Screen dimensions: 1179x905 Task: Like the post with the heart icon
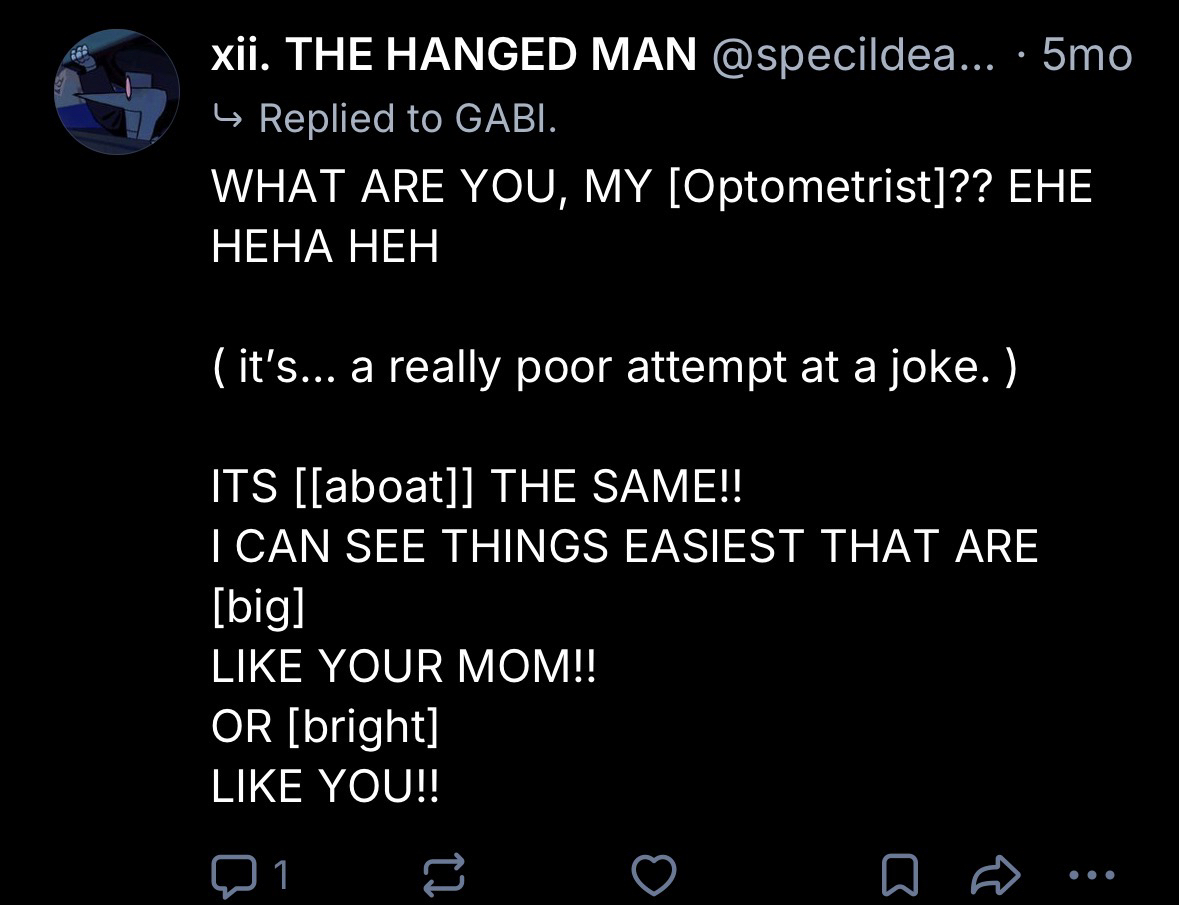(x=655, y=875)
